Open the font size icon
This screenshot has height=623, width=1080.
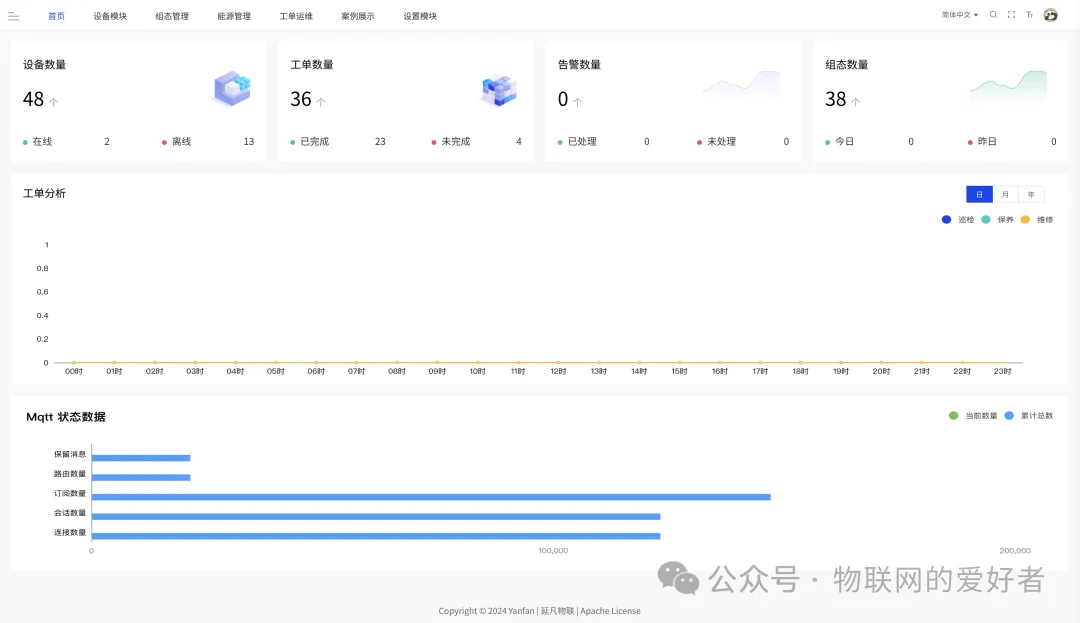pyautogui.click(x=1030, y=14)
